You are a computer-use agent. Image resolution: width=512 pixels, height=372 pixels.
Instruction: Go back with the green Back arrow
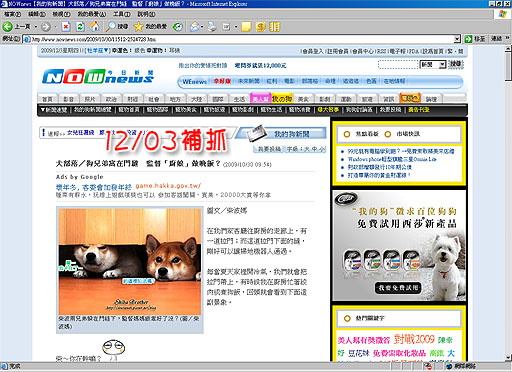point(8,26)
